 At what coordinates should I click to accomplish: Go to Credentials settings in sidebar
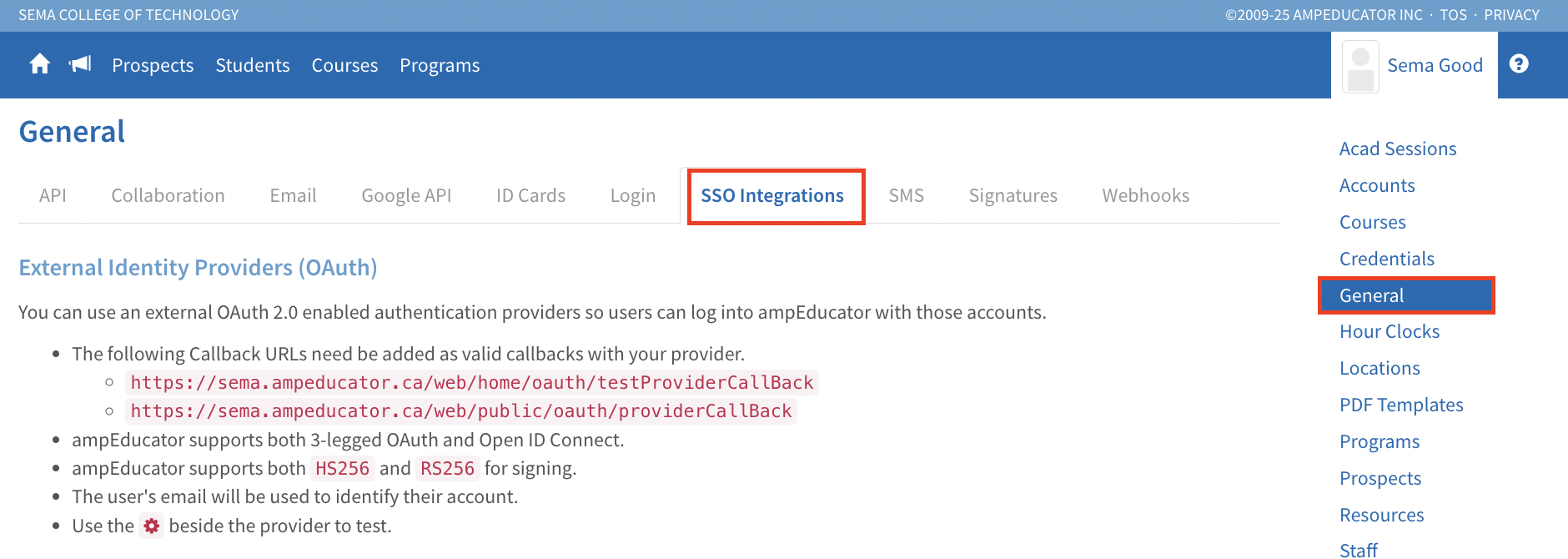pyautogui.click(x=1387, y=259)
